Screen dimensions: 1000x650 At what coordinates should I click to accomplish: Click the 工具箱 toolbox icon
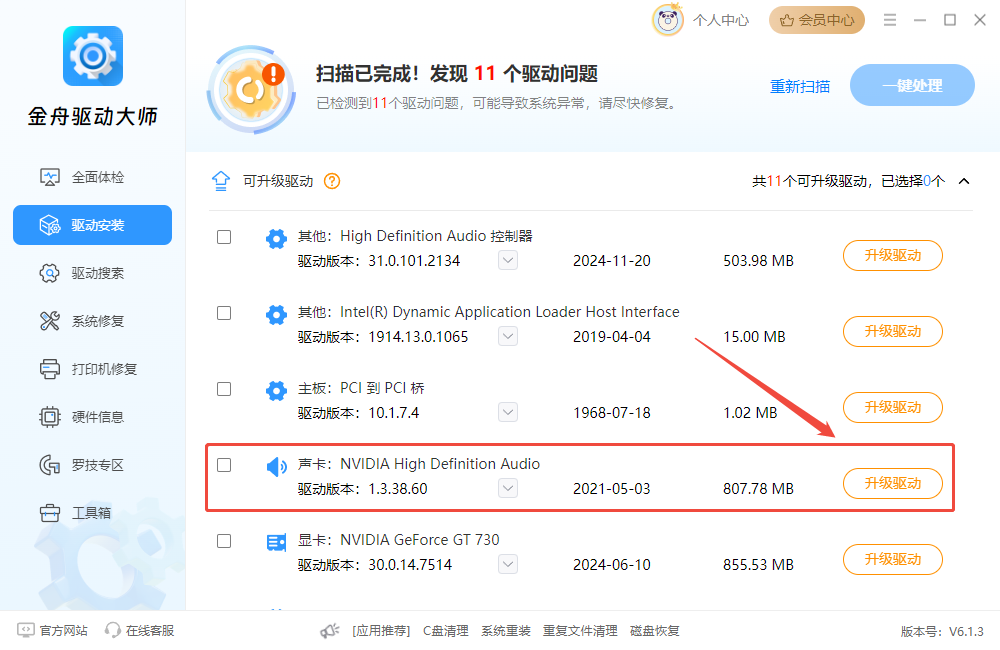pyautogui.click(x=50, y=513)
